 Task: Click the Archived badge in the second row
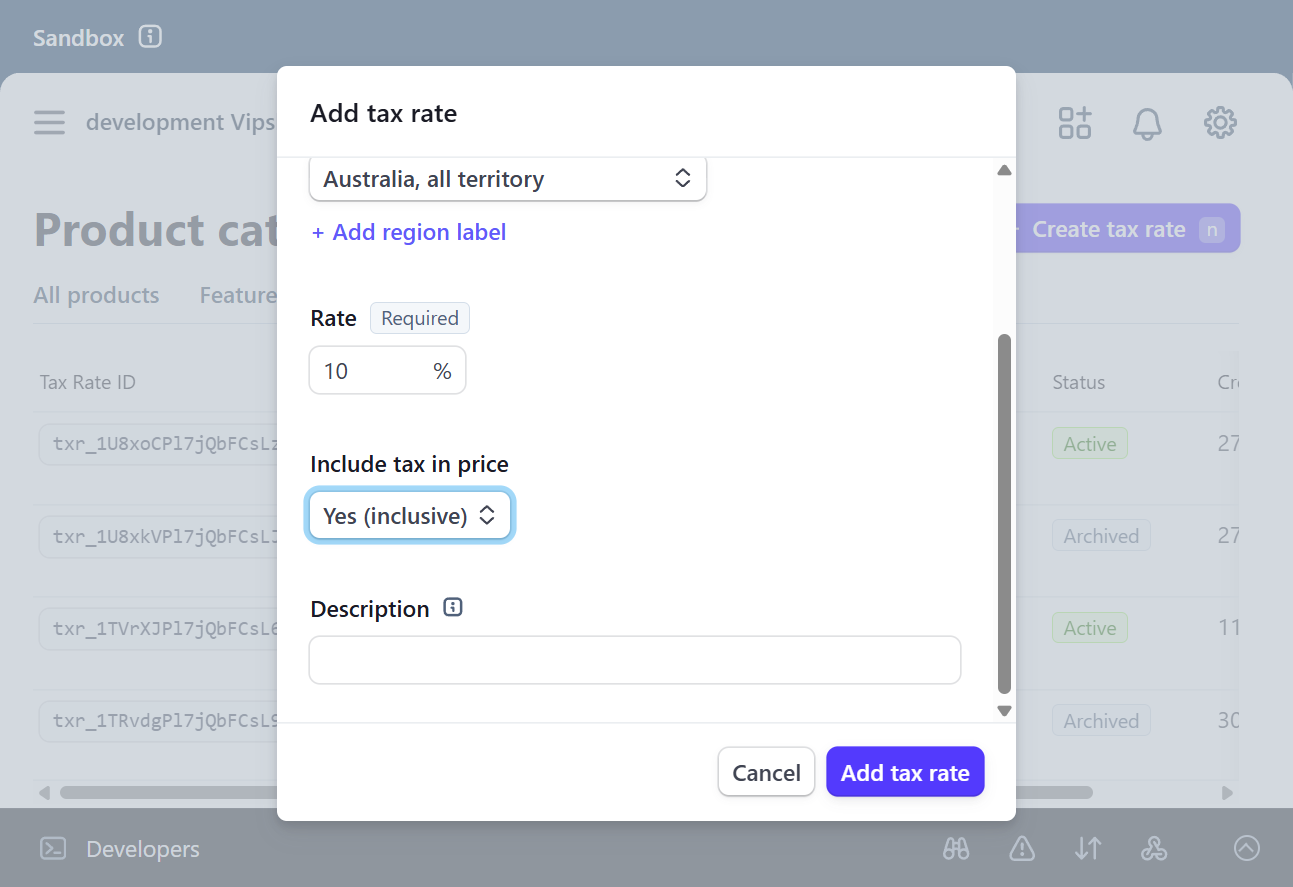point(1101,536)
